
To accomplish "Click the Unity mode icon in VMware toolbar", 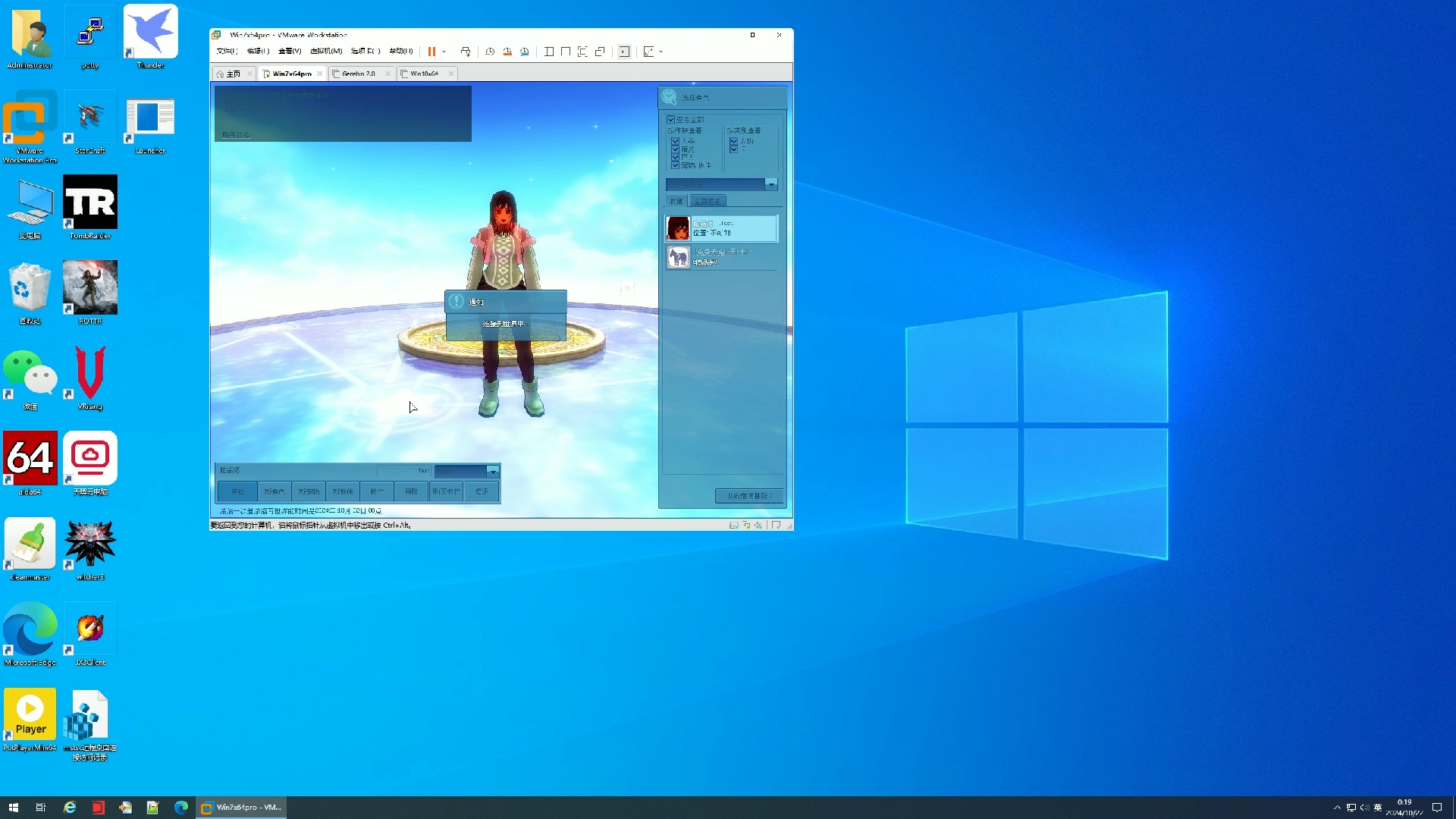I will (600, 52).
